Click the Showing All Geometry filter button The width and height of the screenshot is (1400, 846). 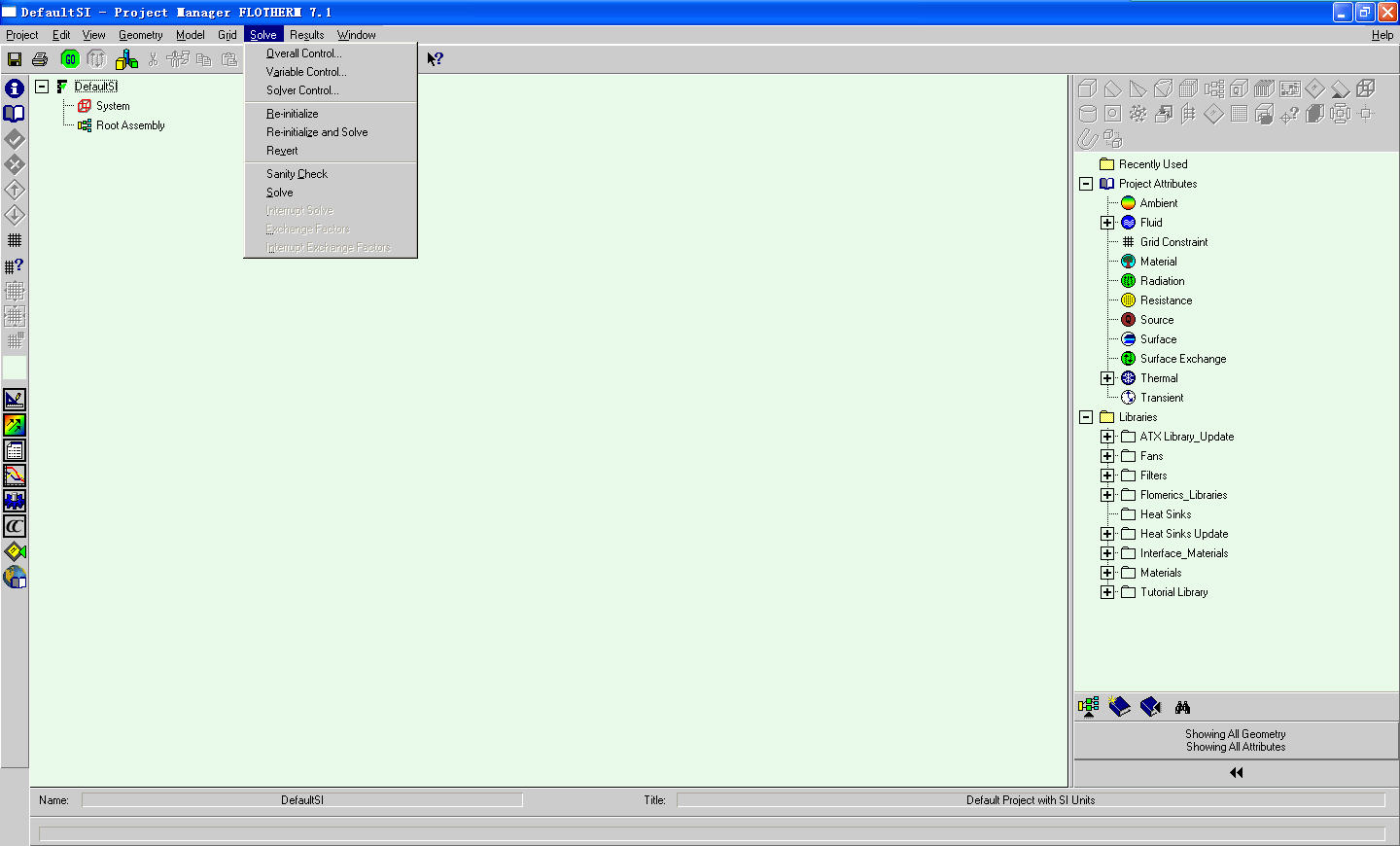(x=1236, y=741)
